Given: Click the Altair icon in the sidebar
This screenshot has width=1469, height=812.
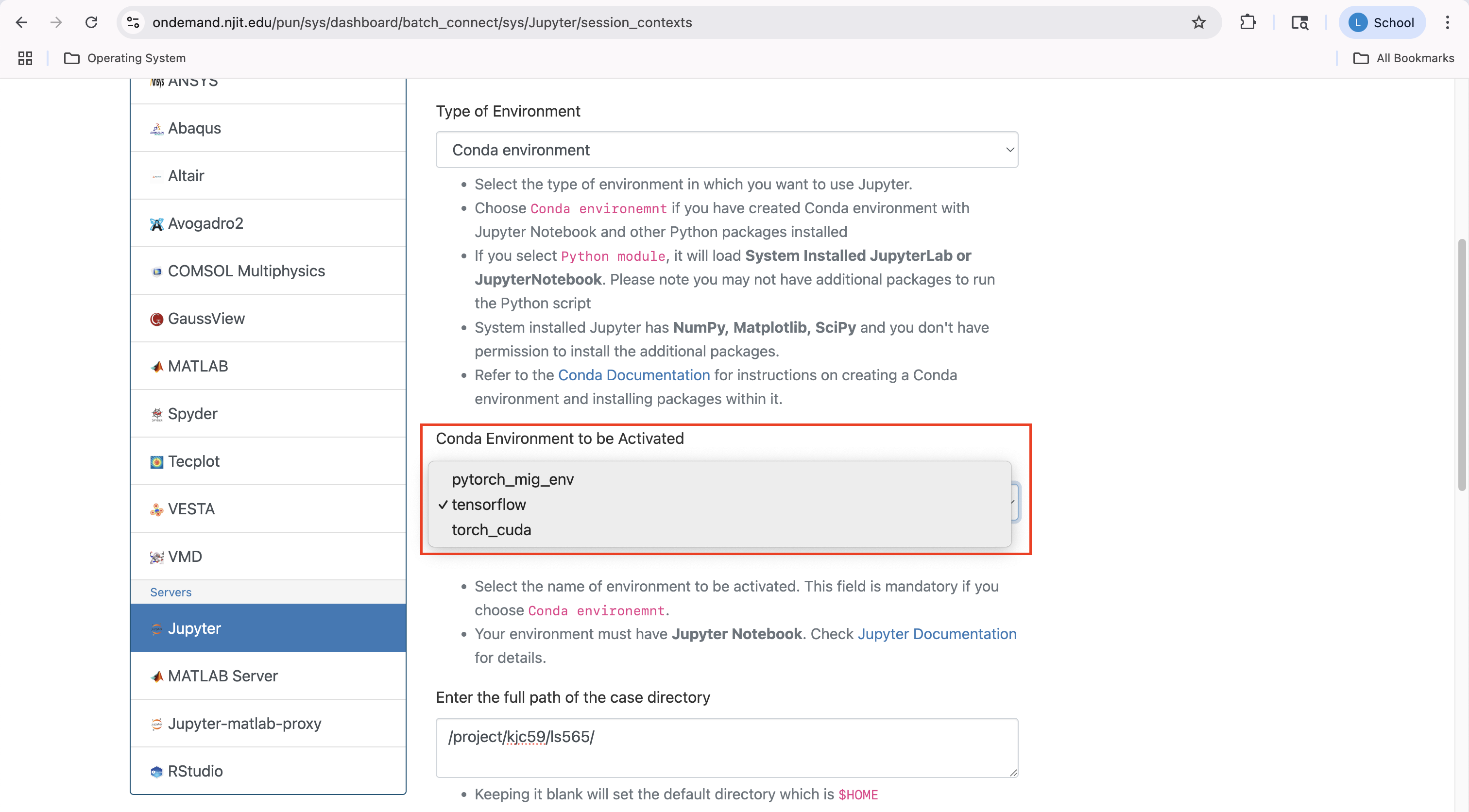Looking at the screenshot, I should point(157,176).
